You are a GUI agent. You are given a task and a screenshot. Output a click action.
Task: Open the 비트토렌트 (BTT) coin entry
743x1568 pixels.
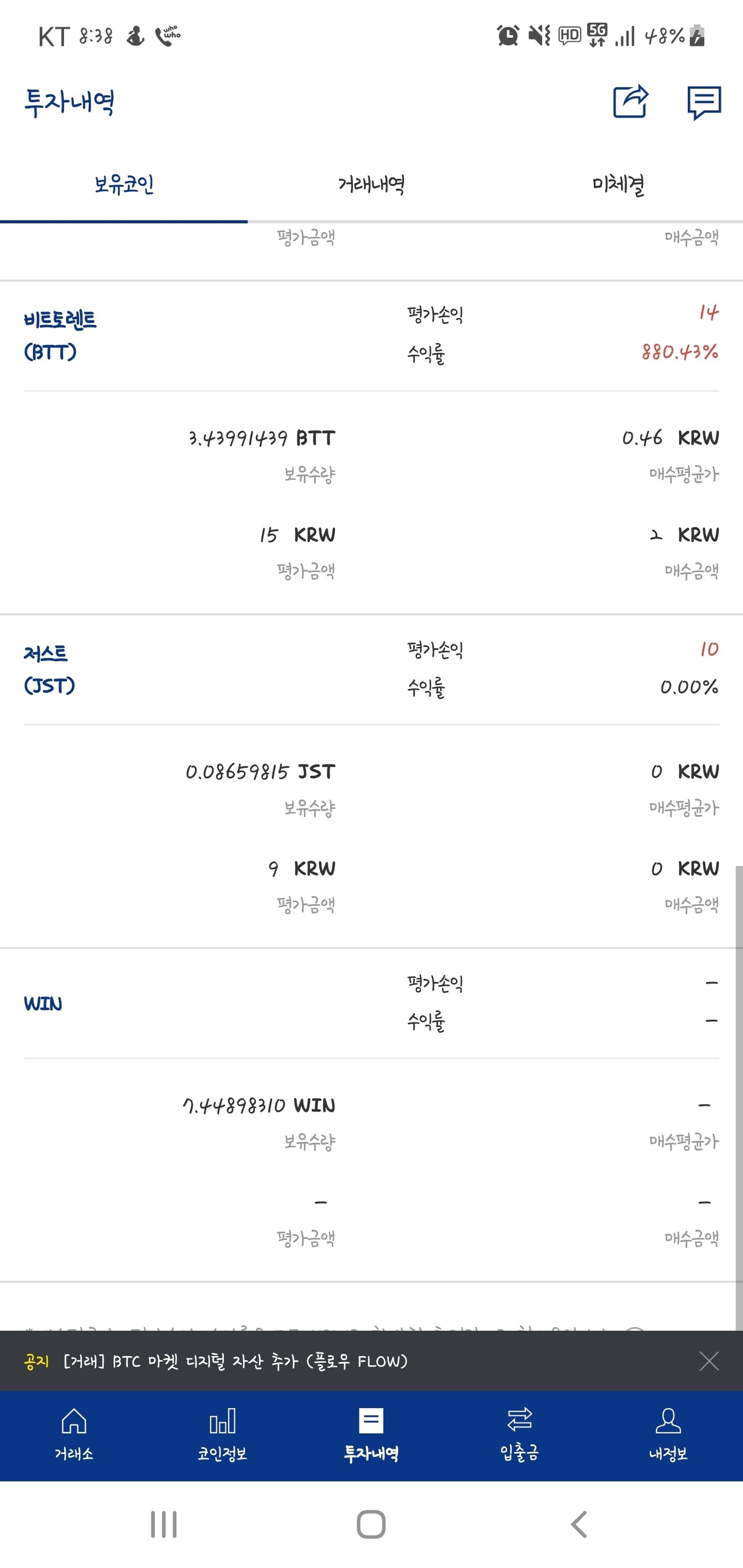click(60, 335)
